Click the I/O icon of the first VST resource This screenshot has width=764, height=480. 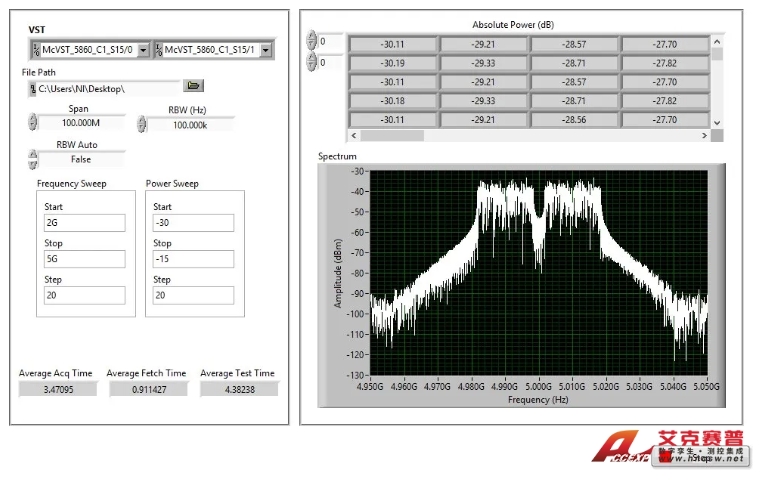click(36, 50)
